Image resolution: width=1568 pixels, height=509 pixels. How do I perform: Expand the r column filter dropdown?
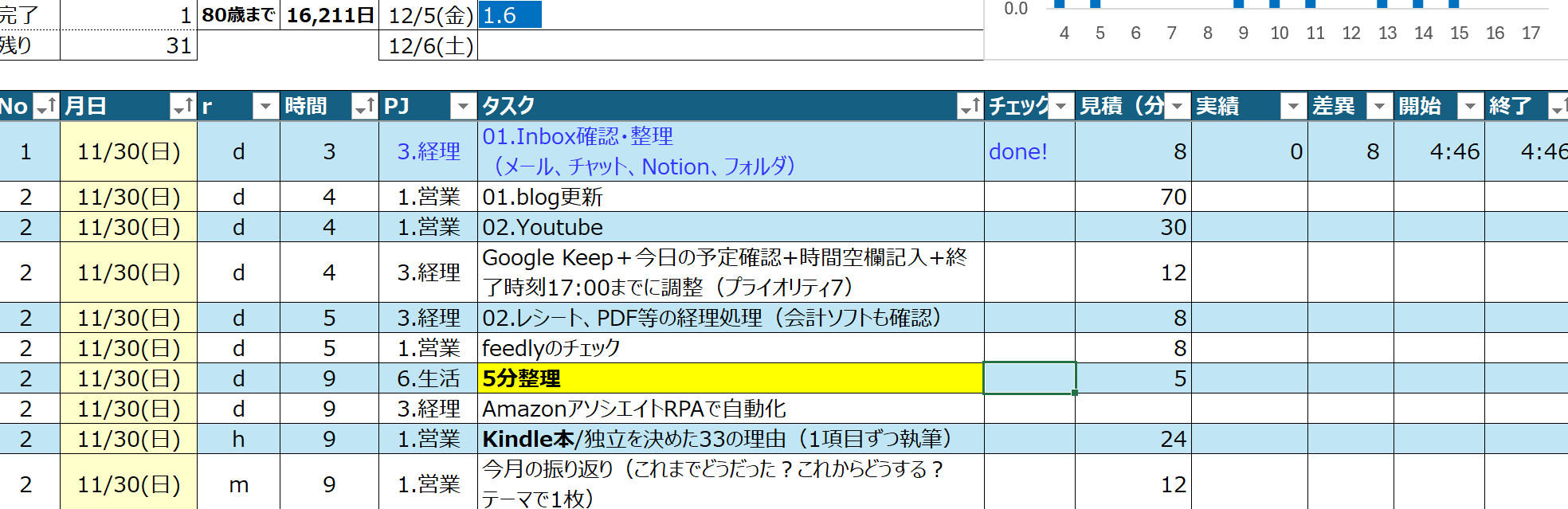coord(265,106)
